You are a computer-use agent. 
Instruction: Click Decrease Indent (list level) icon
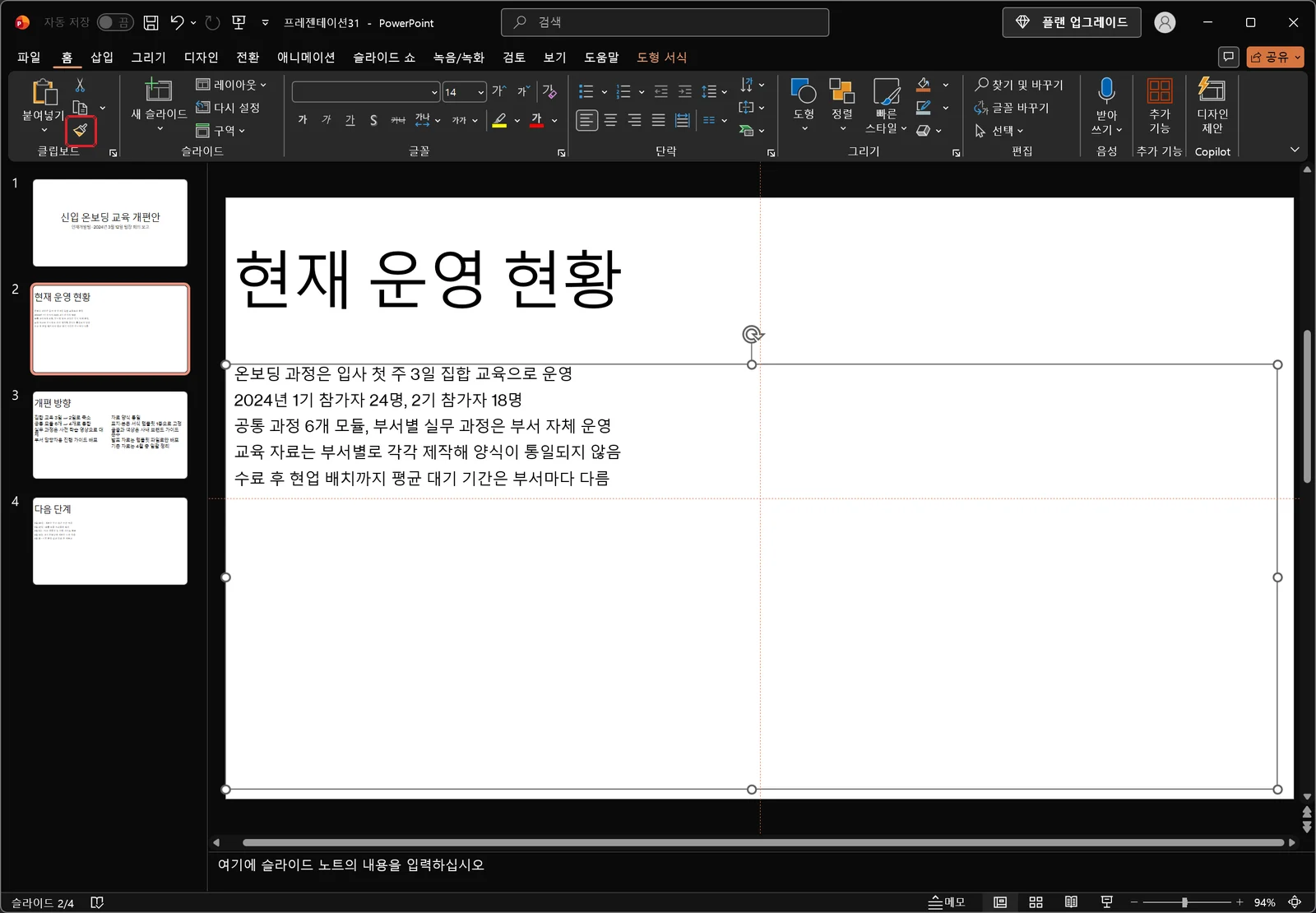tap(660, 91)
